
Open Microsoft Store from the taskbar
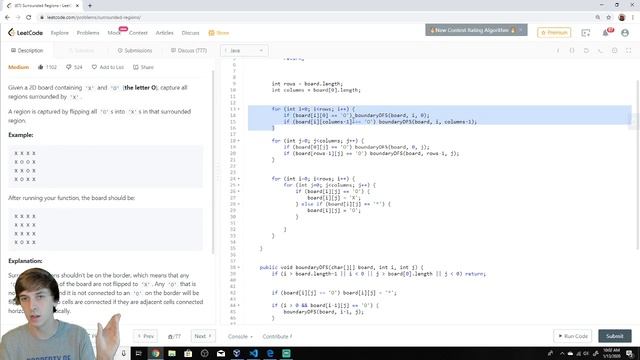(x=188, y=353)
